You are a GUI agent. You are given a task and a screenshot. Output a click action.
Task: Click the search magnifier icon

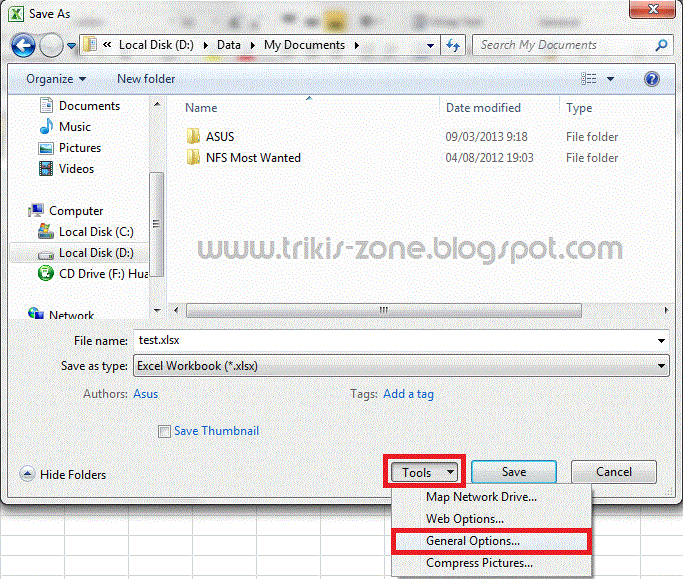click(x=661, y=45)
